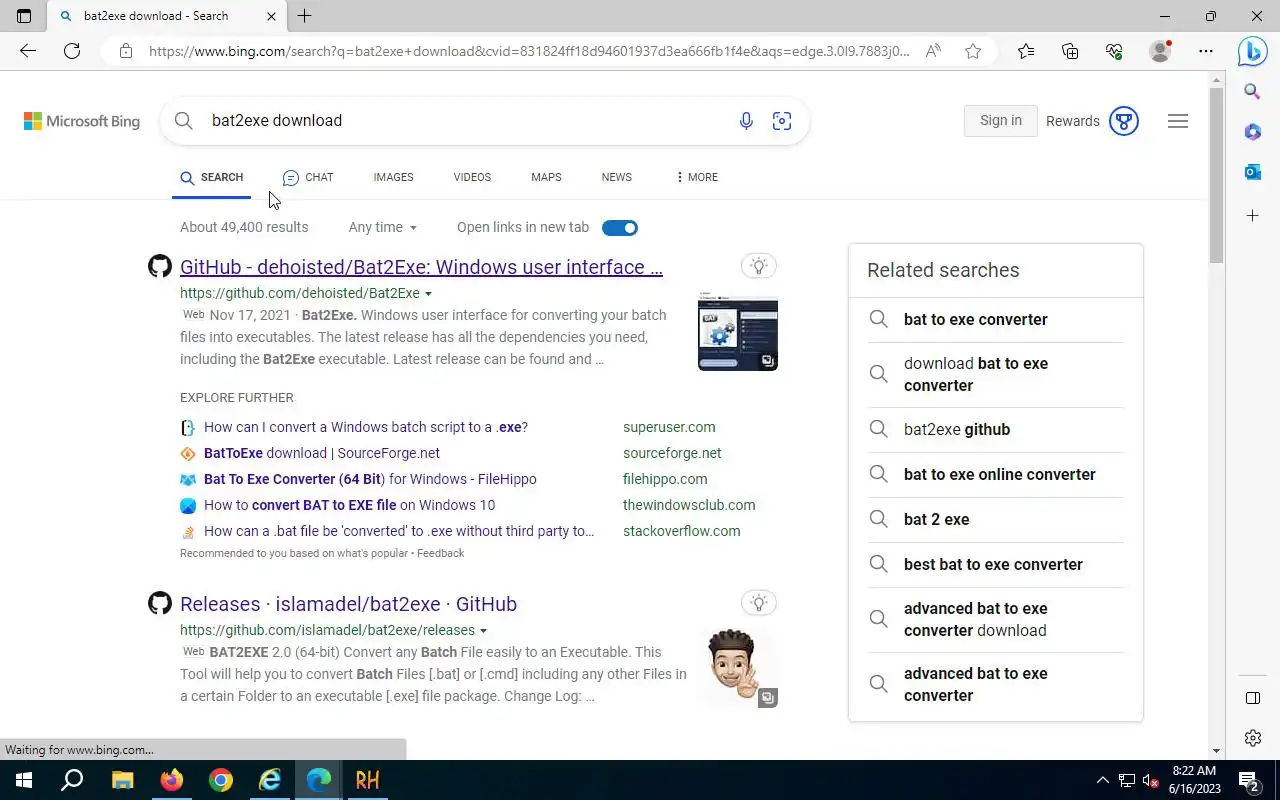
Task: Click dehoisted Bat2Exe result thumbnail
Action: tap(738, 332)
